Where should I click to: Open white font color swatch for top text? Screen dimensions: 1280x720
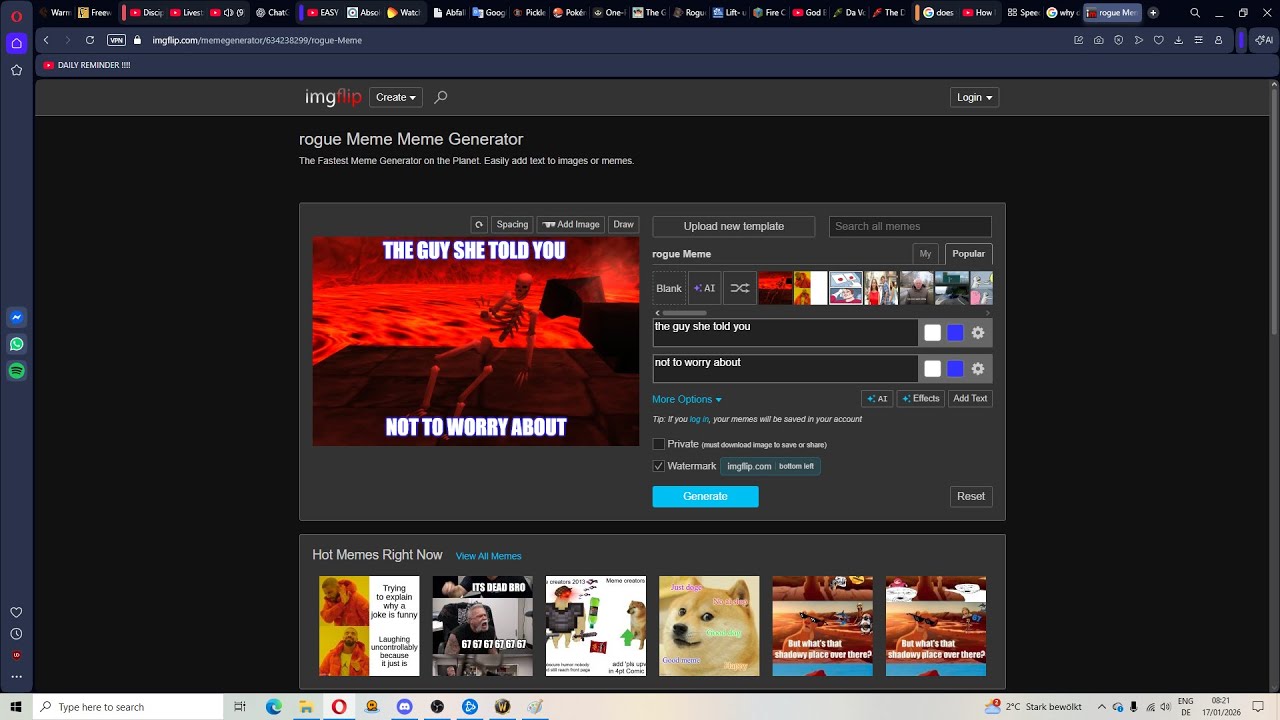[933, 333]
